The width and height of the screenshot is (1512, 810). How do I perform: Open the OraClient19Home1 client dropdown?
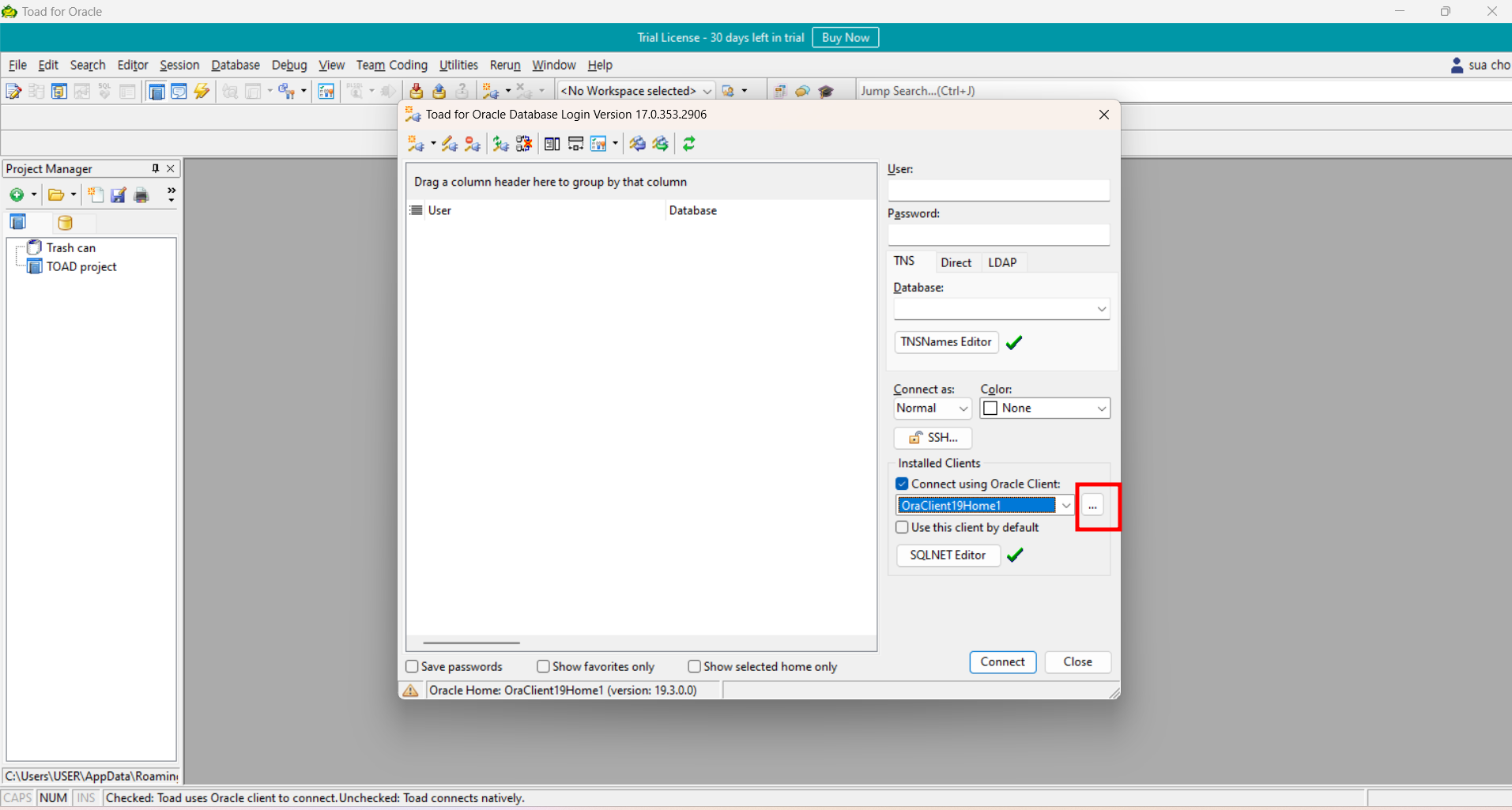click(1066, 506)
